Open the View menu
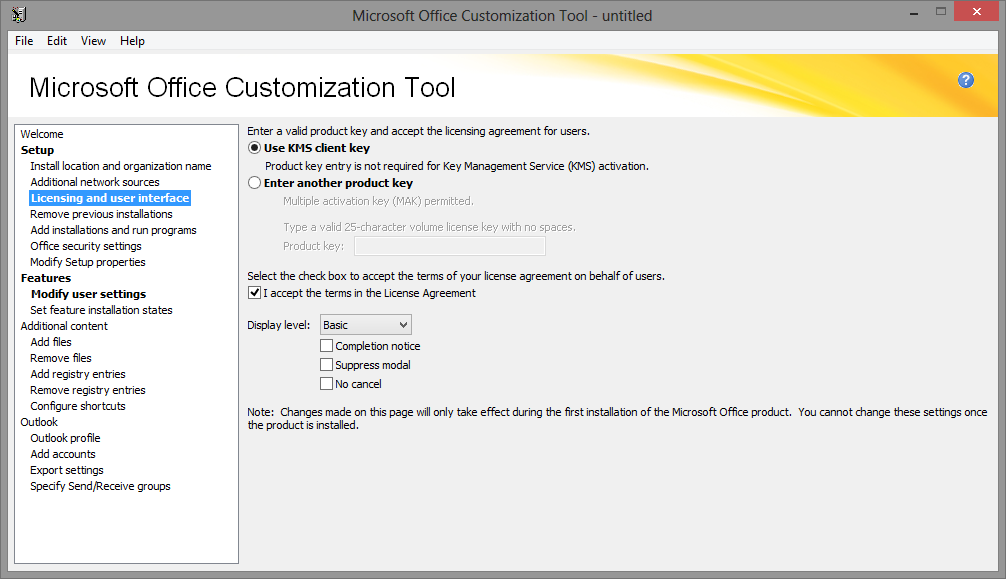 [x=93, y=41]
